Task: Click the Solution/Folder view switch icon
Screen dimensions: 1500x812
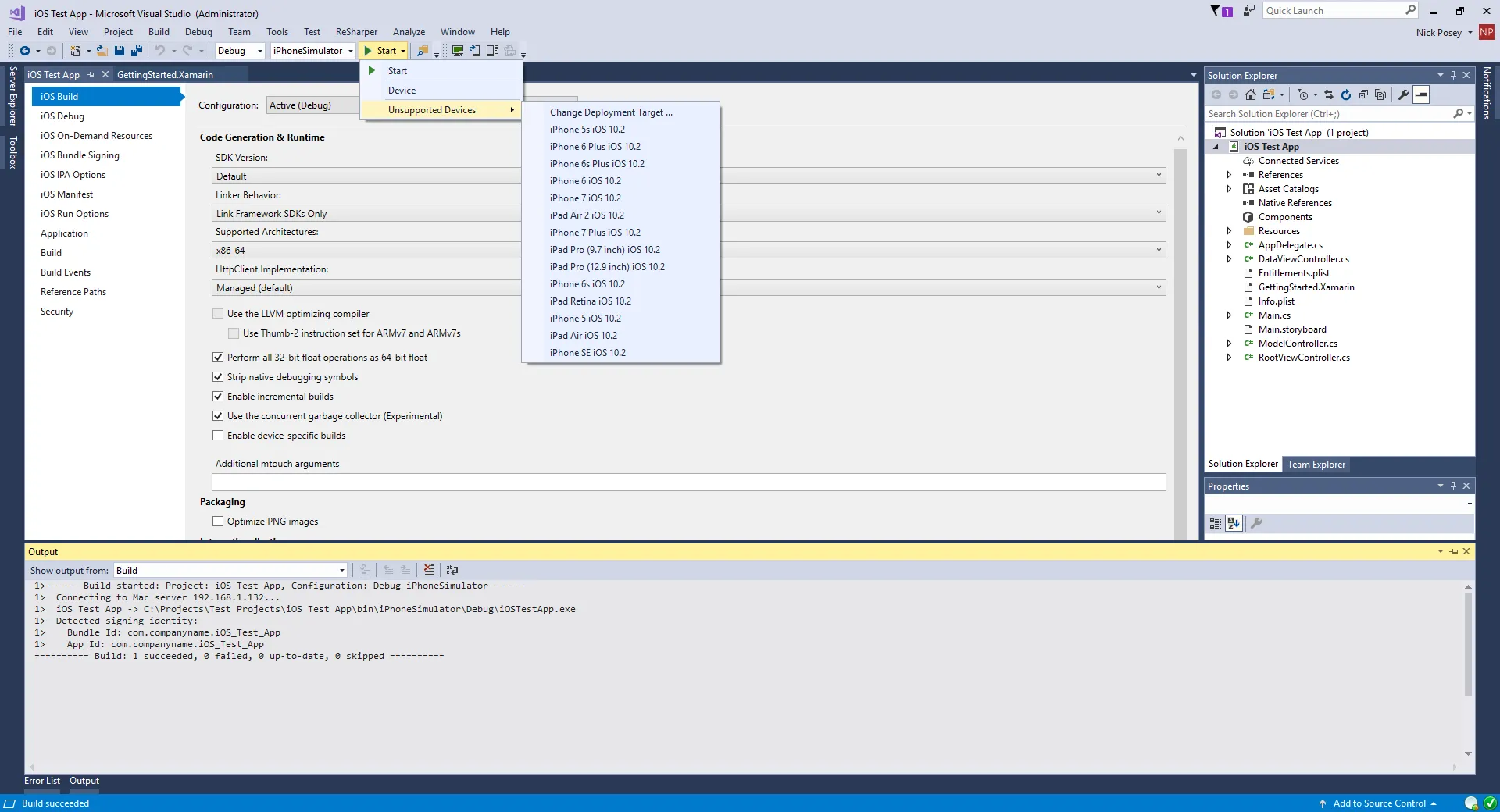Action: pos(1269,94)
